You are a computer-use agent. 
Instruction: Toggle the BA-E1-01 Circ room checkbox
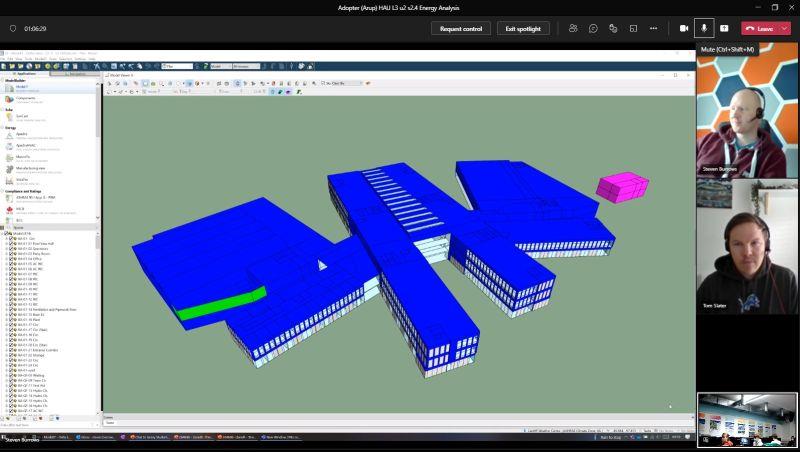[x=10, y=238]
